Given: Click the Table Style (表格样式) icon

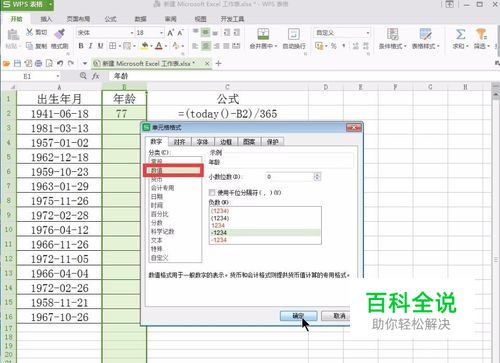Looking at the screenshot, I should pos(425,34).
